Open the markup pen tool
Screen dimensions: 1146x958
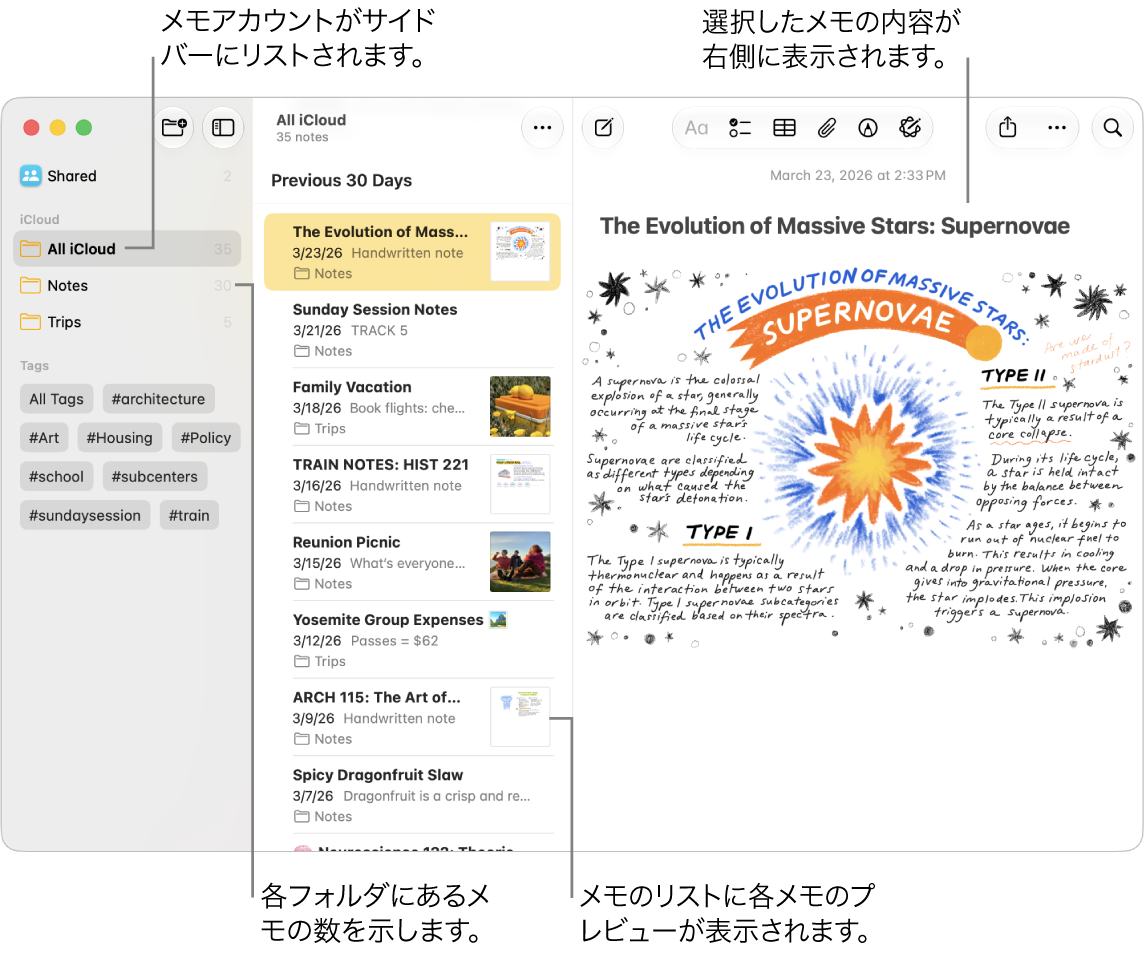868,128
